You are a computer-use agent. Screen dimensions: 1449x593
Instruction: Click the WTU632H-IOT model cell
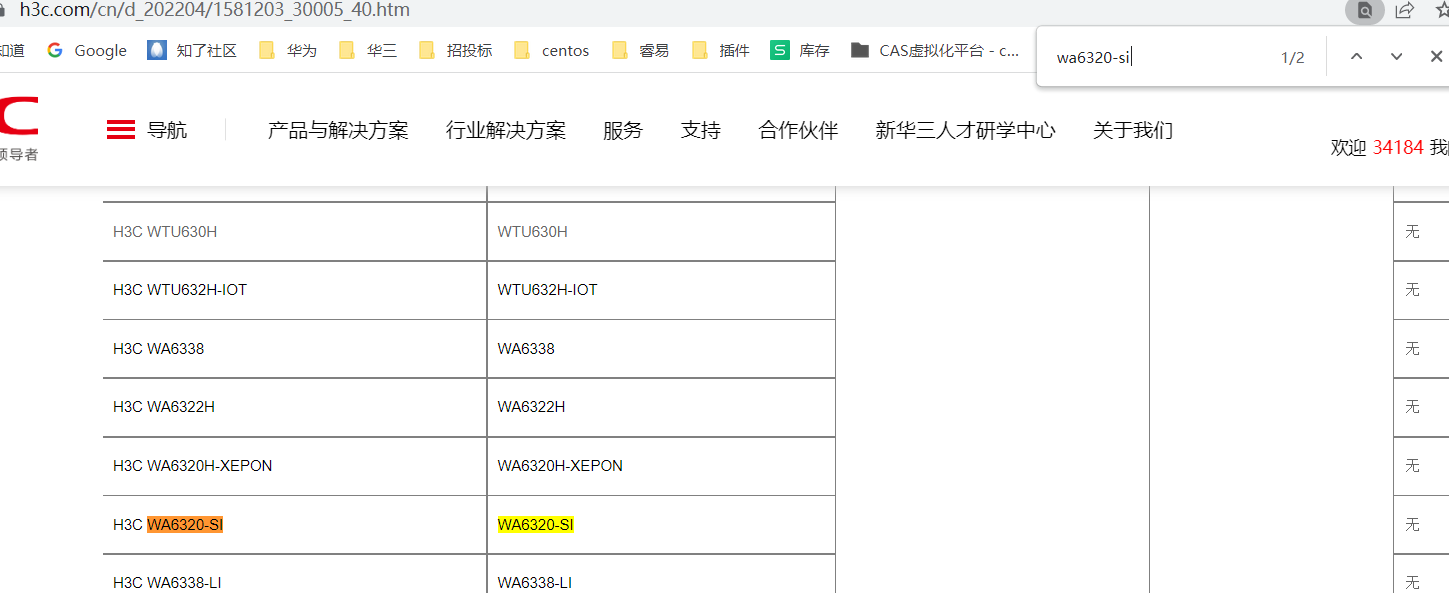tap(661, 290)
